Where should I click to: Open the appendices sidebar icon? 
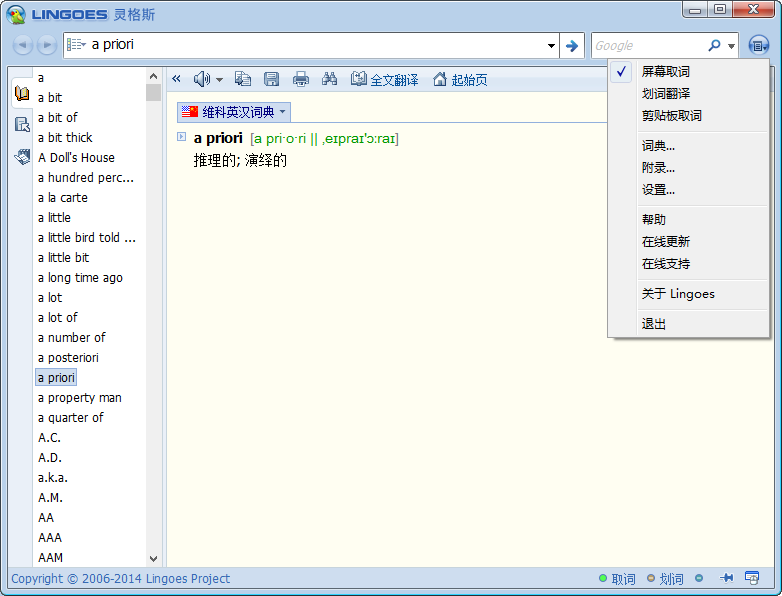pos(22,157)
